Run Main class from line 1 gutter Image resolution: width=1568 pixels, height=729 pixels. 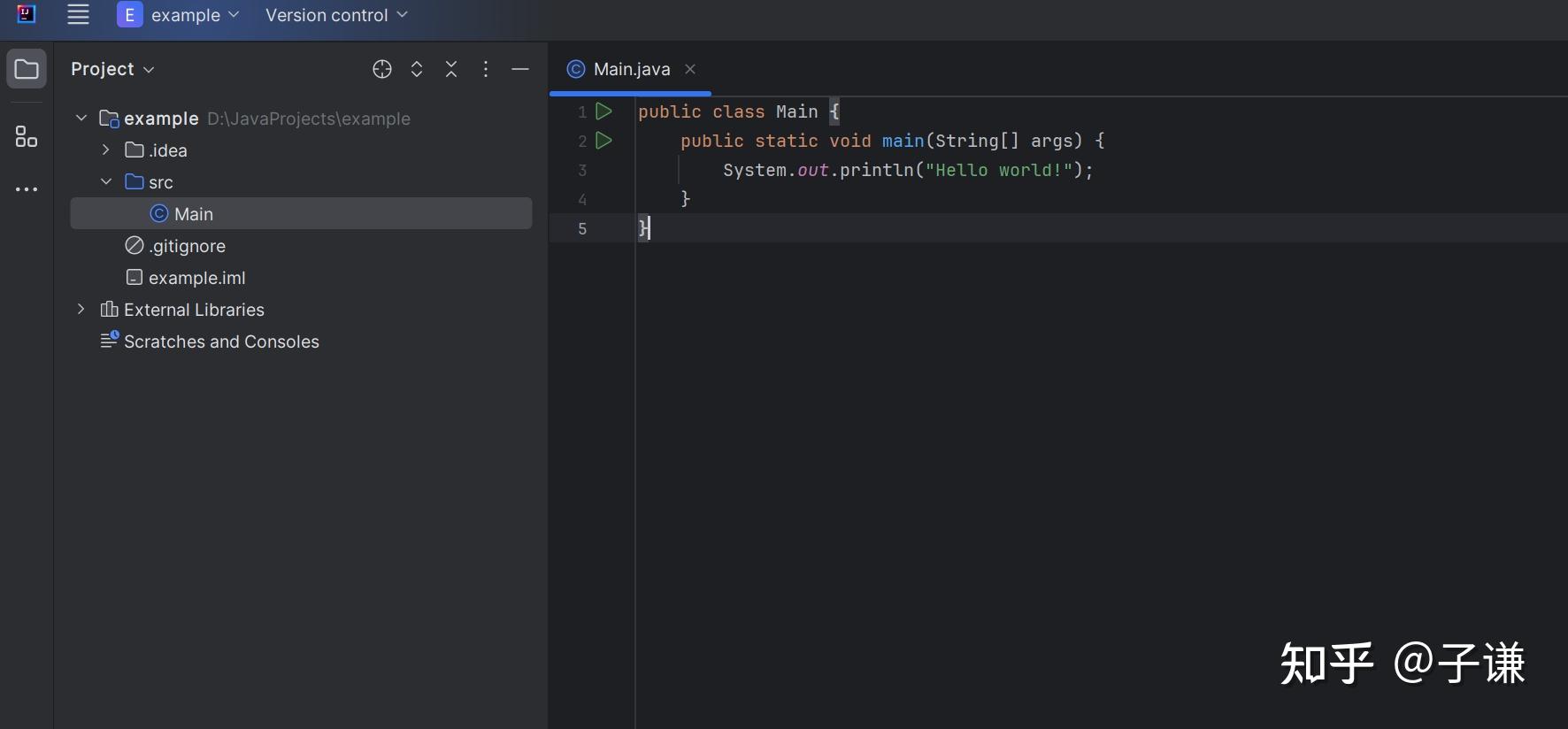tap(603, 111)
